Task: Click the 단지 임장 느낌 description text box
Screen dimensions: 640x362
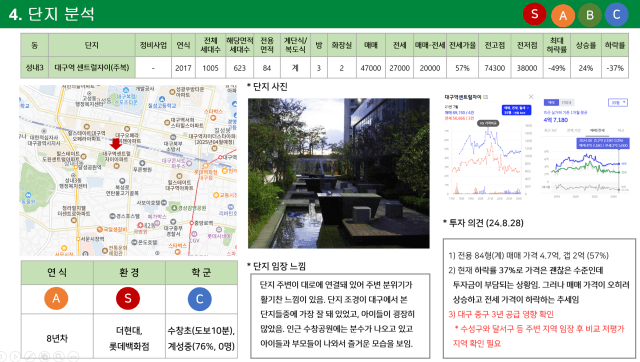Action: [340, 316]
